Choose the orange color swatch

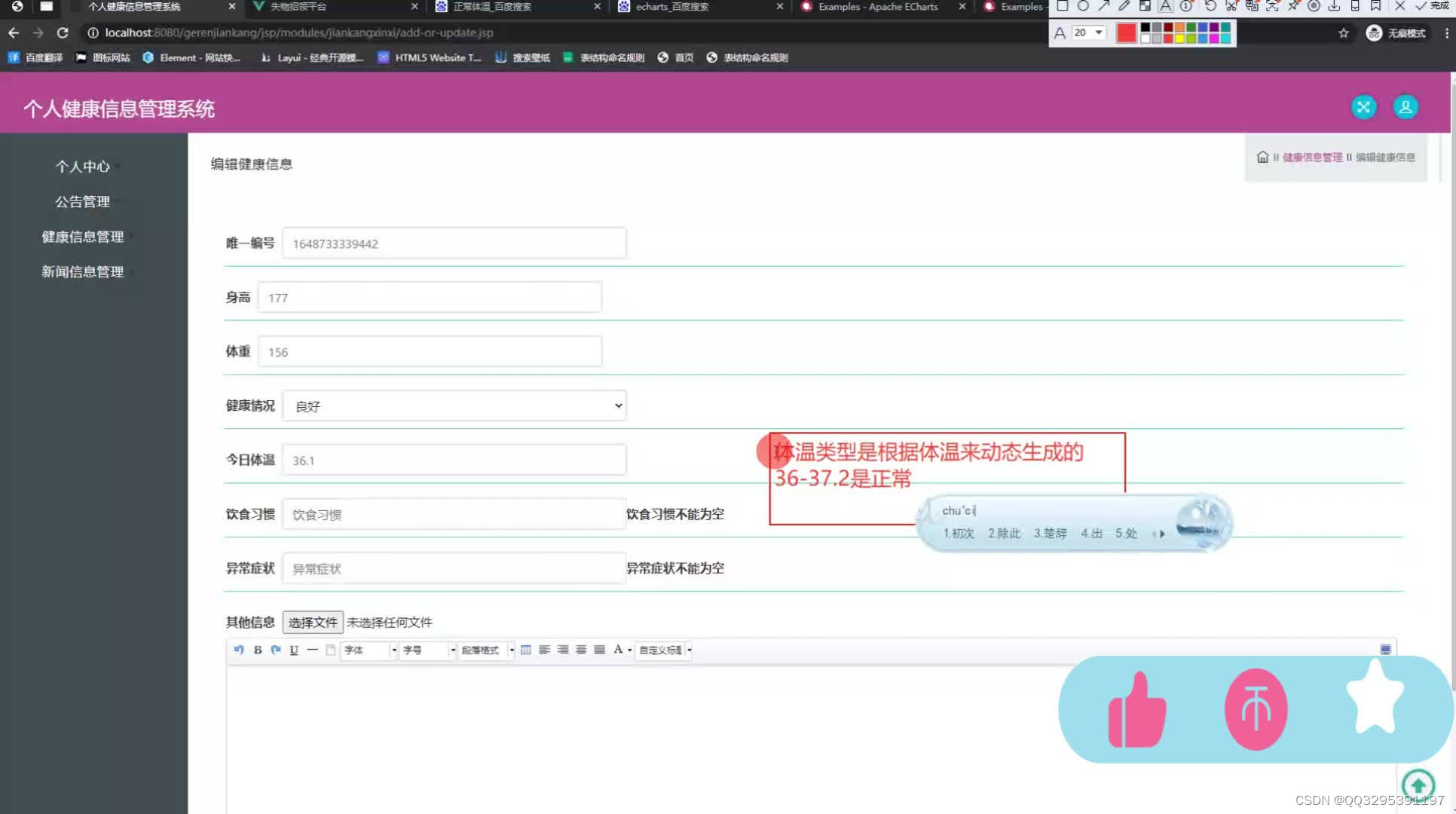click(x=1179, y=28)
